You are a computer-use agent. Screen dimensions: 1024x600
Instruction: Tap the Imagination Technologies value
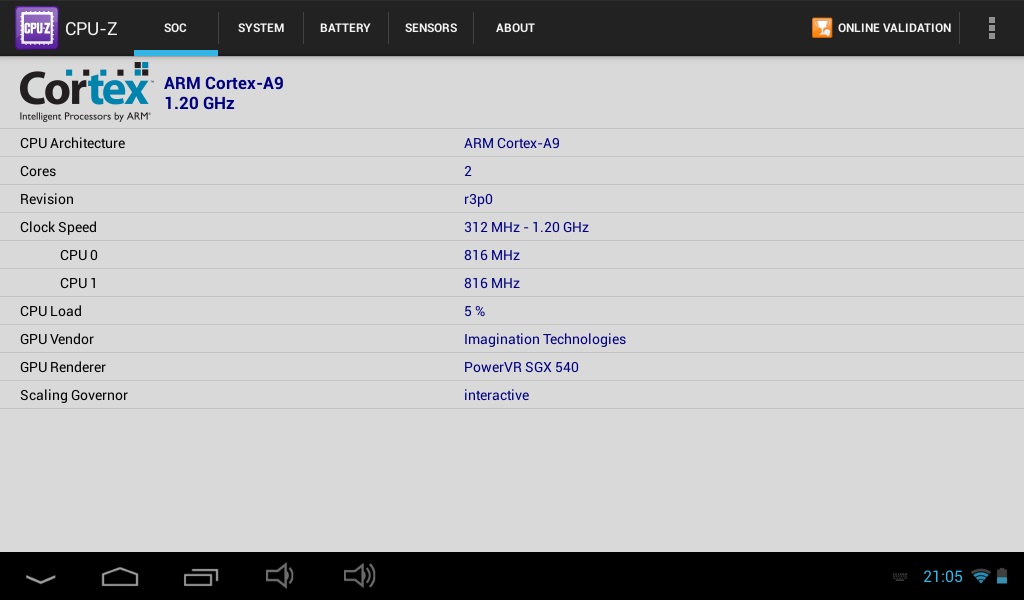pyautogui.click(x=545, y=339)
